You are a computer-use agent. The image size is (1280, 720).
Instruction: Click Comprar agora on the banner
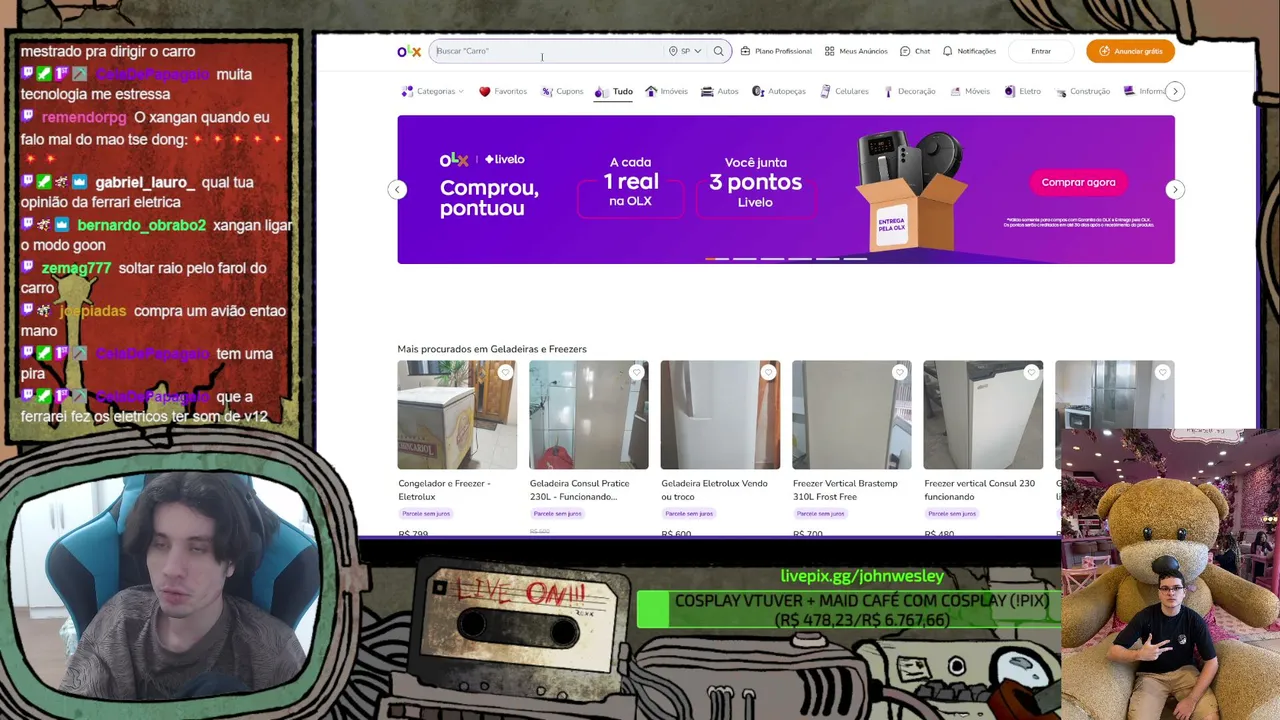(x=1078, y=182)
